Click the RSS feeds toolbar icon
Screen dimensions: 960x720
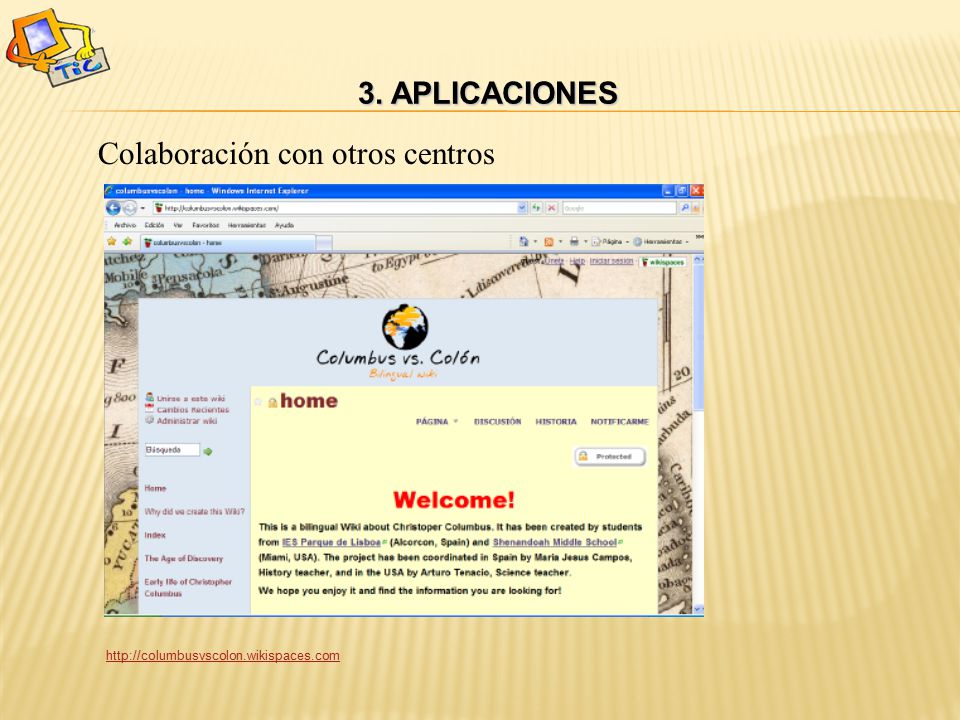[x=549, y=242]
